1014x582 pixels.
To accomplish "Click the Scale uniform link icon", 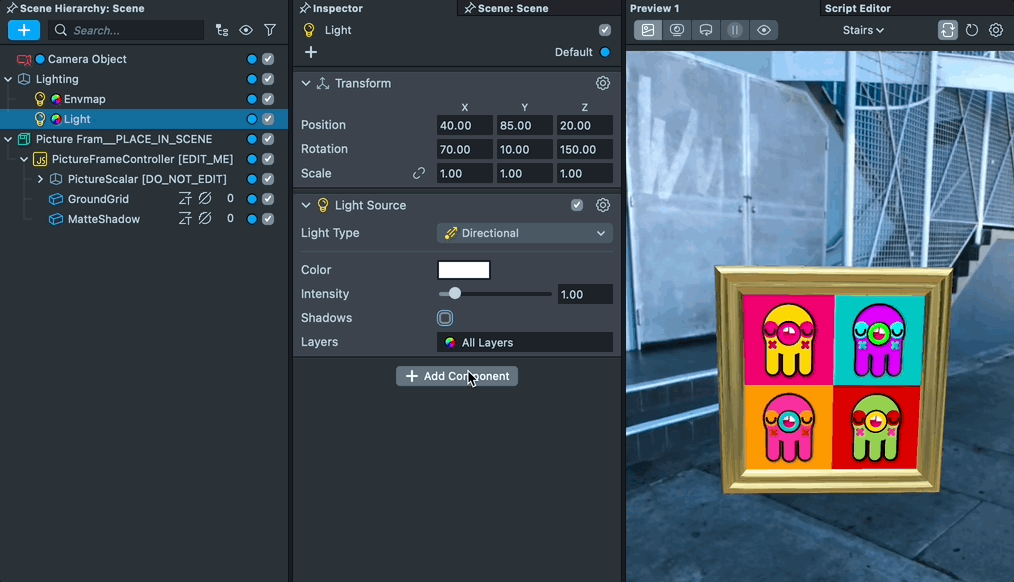I will (419, 173).
